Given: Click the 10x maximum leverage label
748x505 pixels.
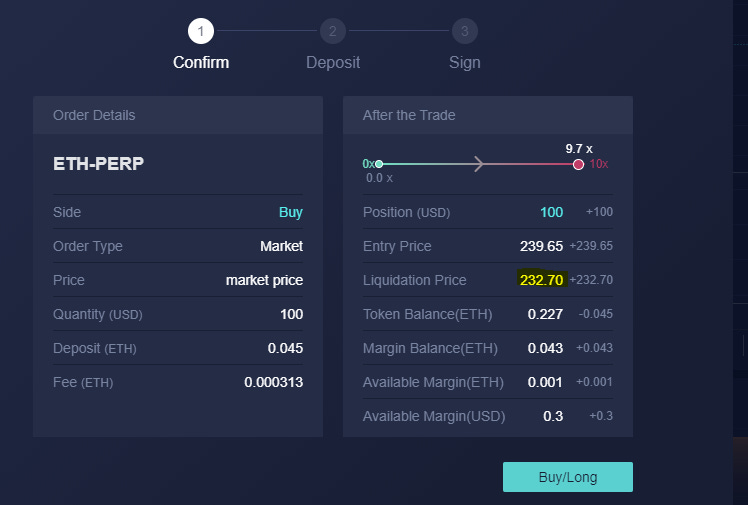Looking at the screenshot, I should pyautogui.click(x=599, y=164).
